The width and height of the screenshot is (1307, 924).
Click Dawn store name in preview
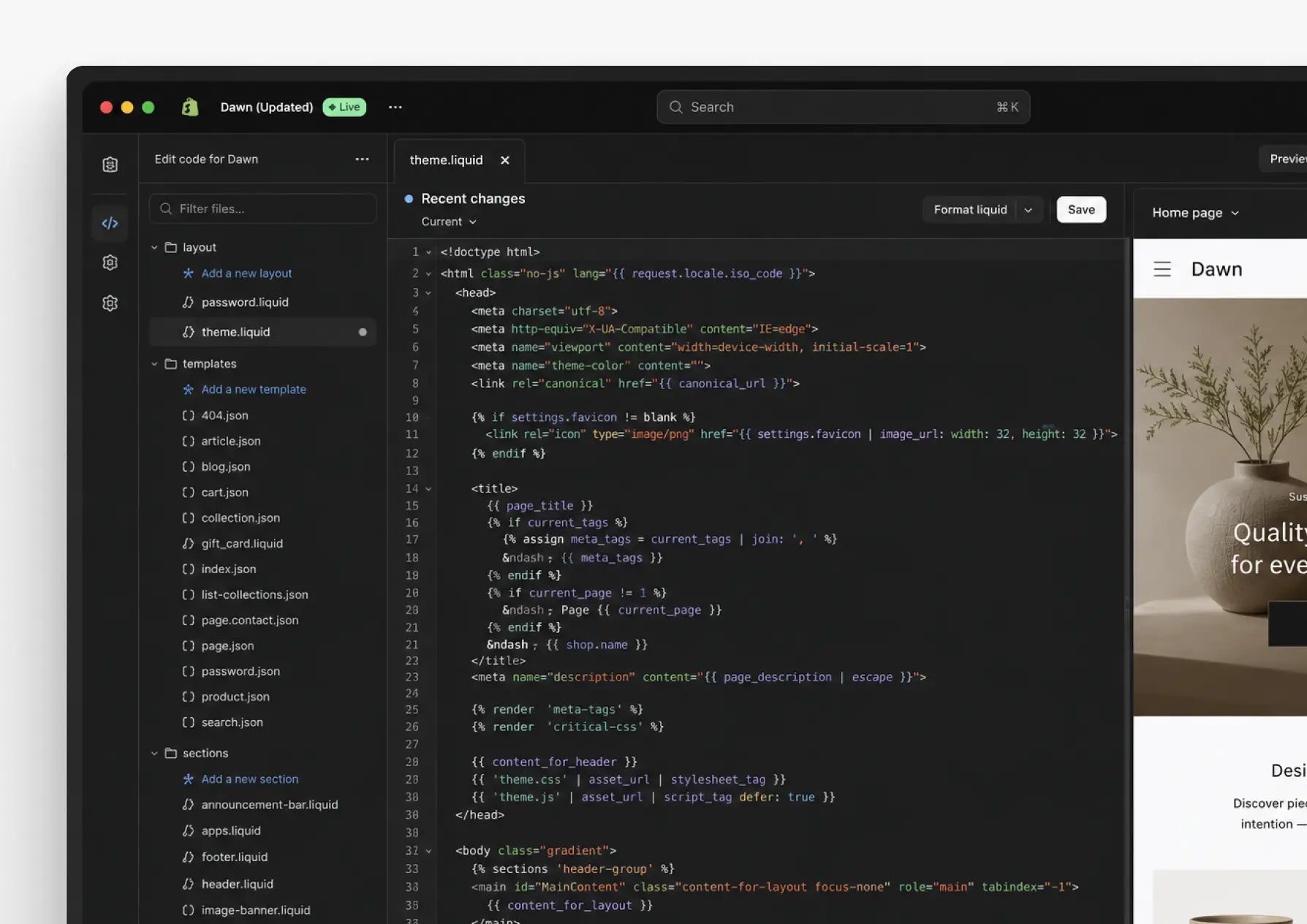pos(1216,269)
